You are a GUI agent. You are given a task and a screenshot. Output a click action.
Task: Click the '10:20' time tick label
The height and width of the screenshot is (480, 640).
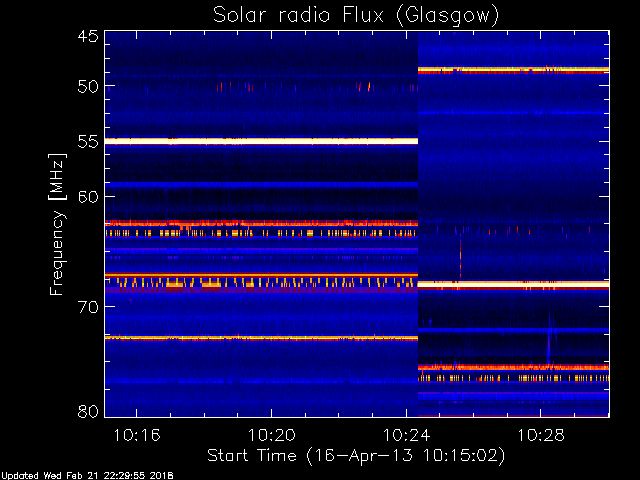(x=271, y=435)
